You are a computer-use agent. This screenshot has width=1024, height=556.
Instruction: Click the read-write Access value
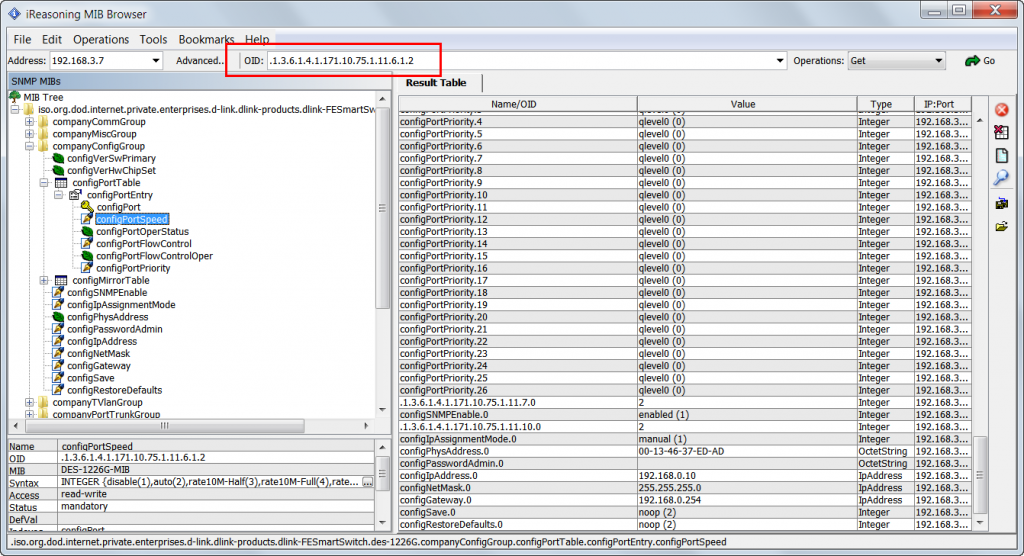click(x=84, y=495)
